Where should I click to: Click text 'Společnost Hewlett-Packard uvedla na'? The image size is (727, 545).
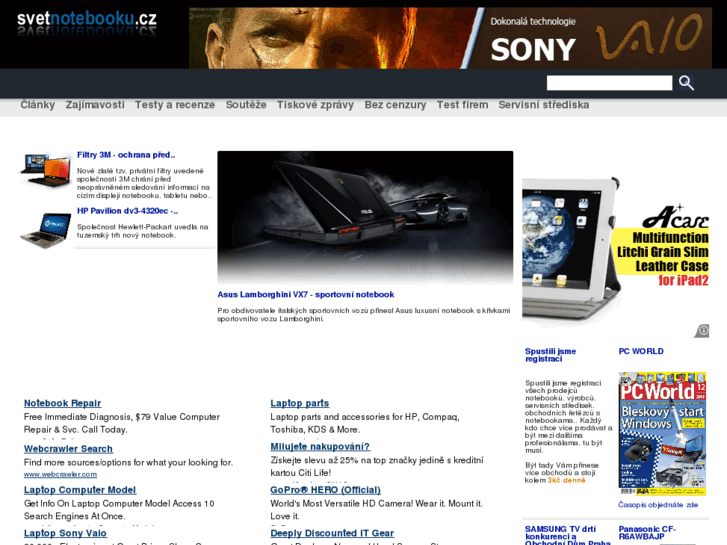143,227
